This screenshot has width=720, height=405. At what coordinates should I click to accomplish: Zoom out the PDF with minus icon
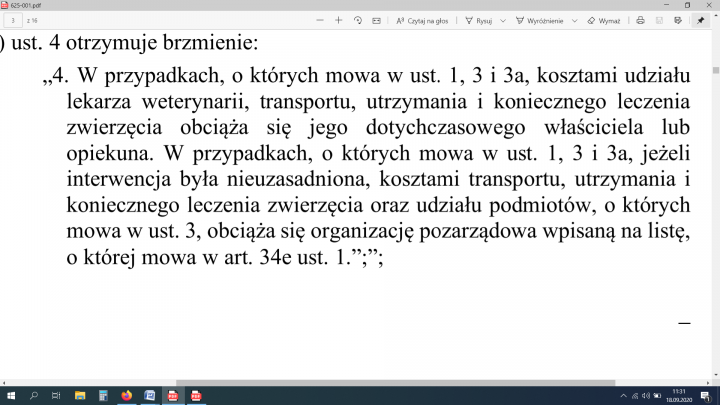point(320,21)
